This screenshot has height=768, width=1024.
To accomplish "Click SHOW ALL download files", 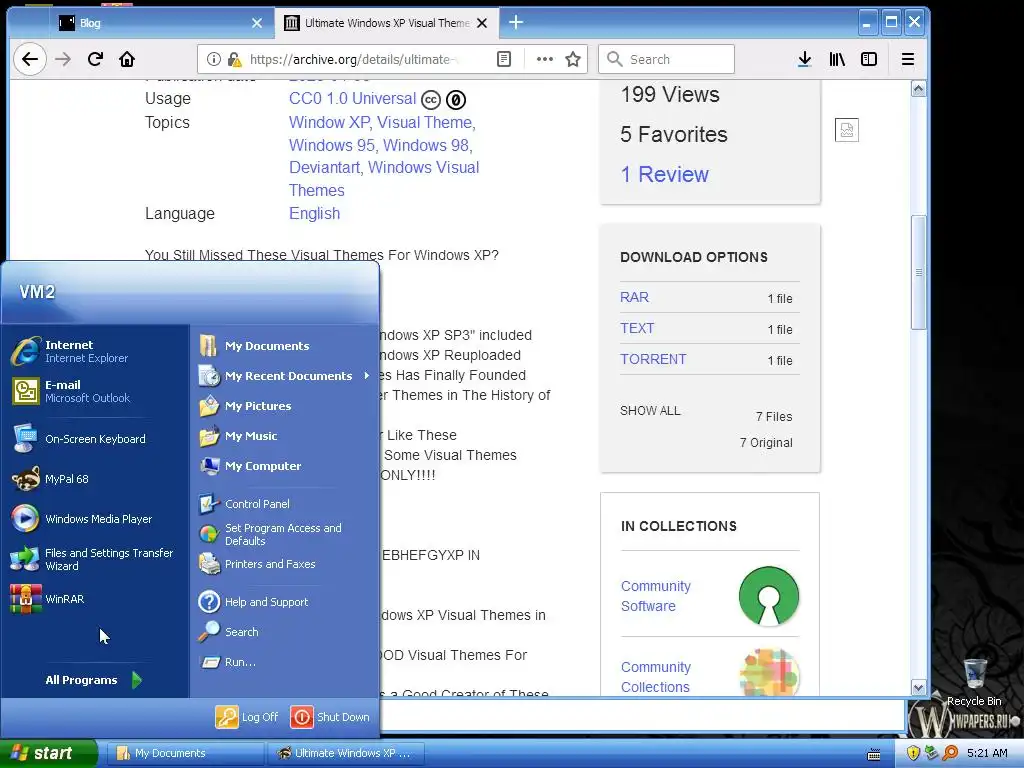I will pos(650,411).
